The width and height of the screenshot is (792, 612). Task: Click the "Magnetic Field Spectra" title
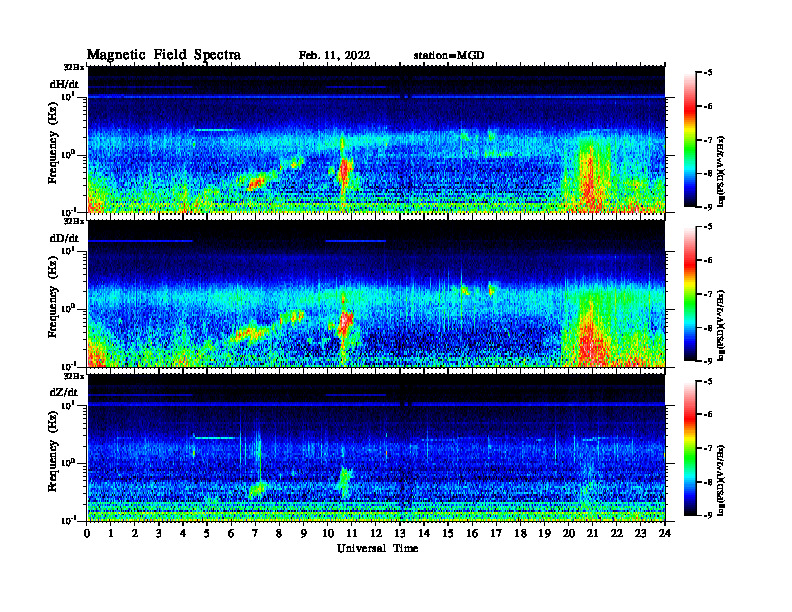tap(164, 55)
